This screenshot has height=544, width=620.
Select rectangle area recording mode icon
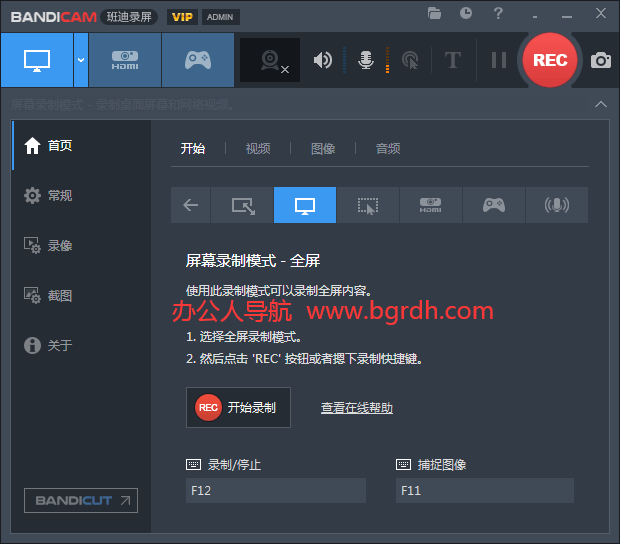[x=242, y=205]
